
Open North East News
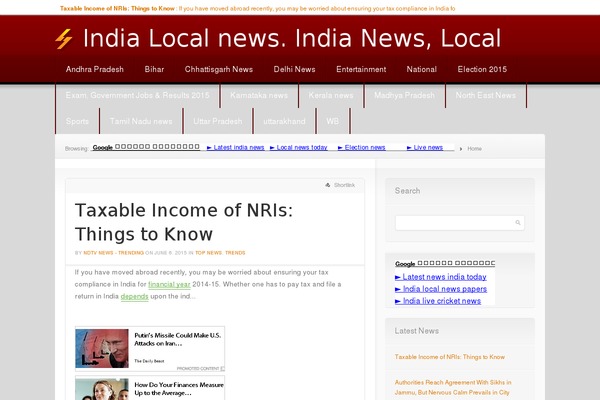[x=485, y=95]
